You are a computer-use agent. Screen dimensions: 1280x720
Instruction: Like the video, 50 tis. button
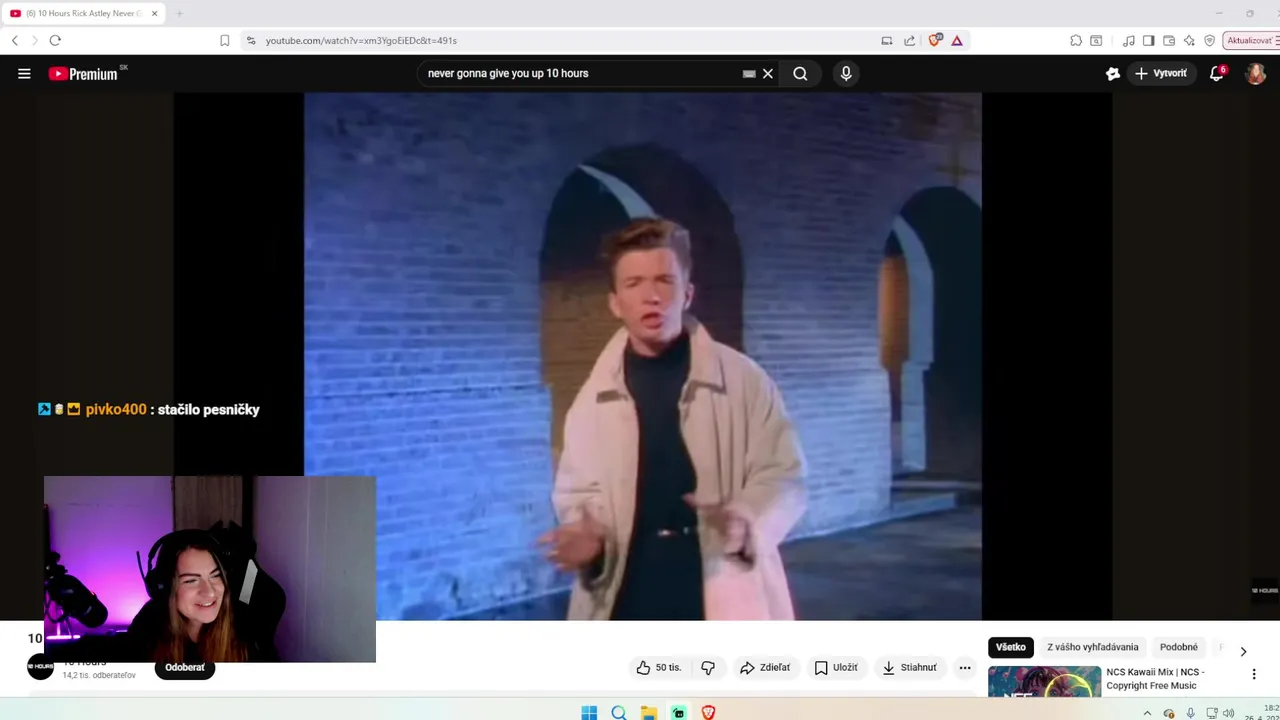point(659,667)
